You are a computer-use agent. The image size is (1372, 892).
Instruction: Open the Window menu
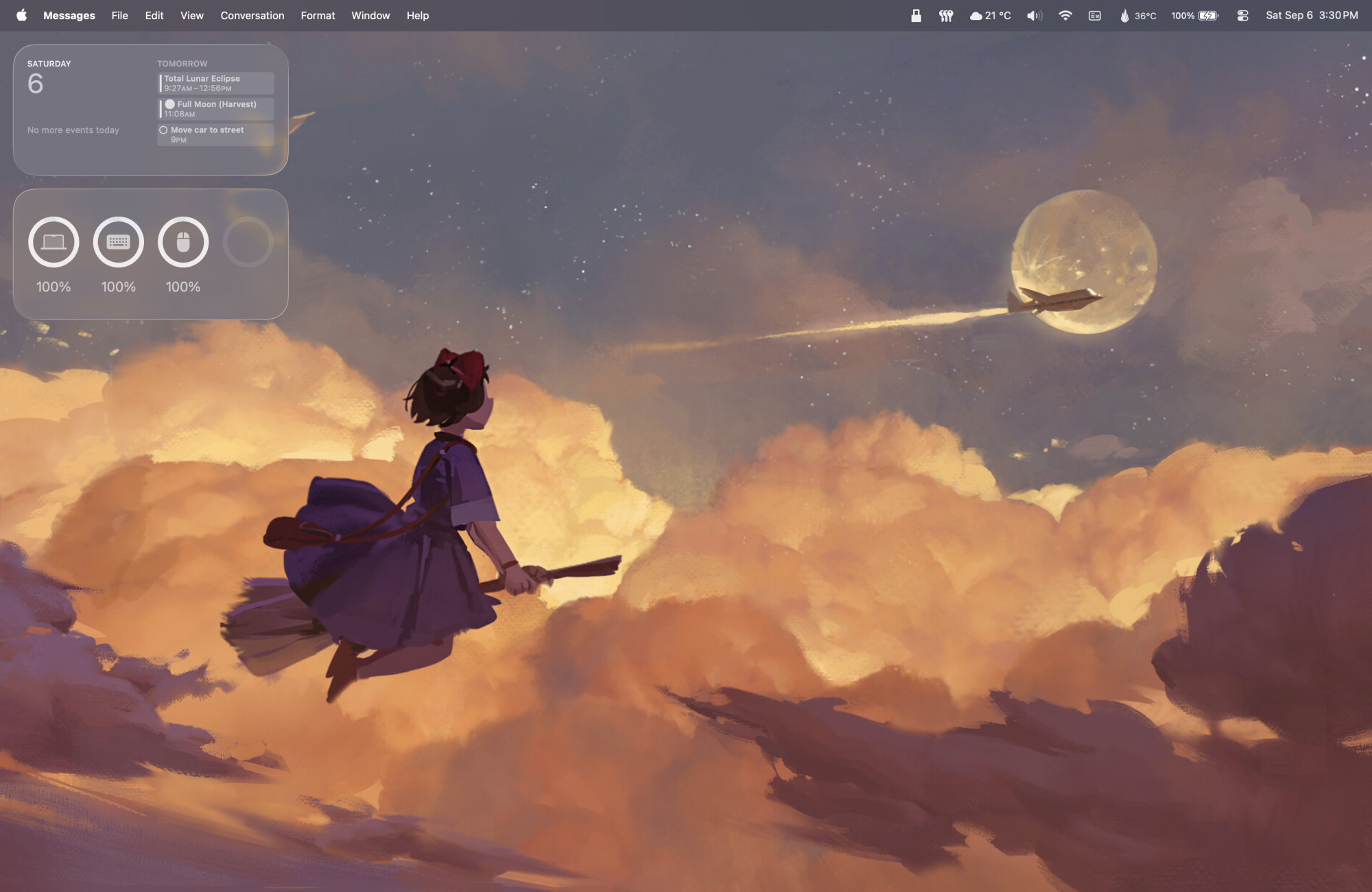click(370, 15)
